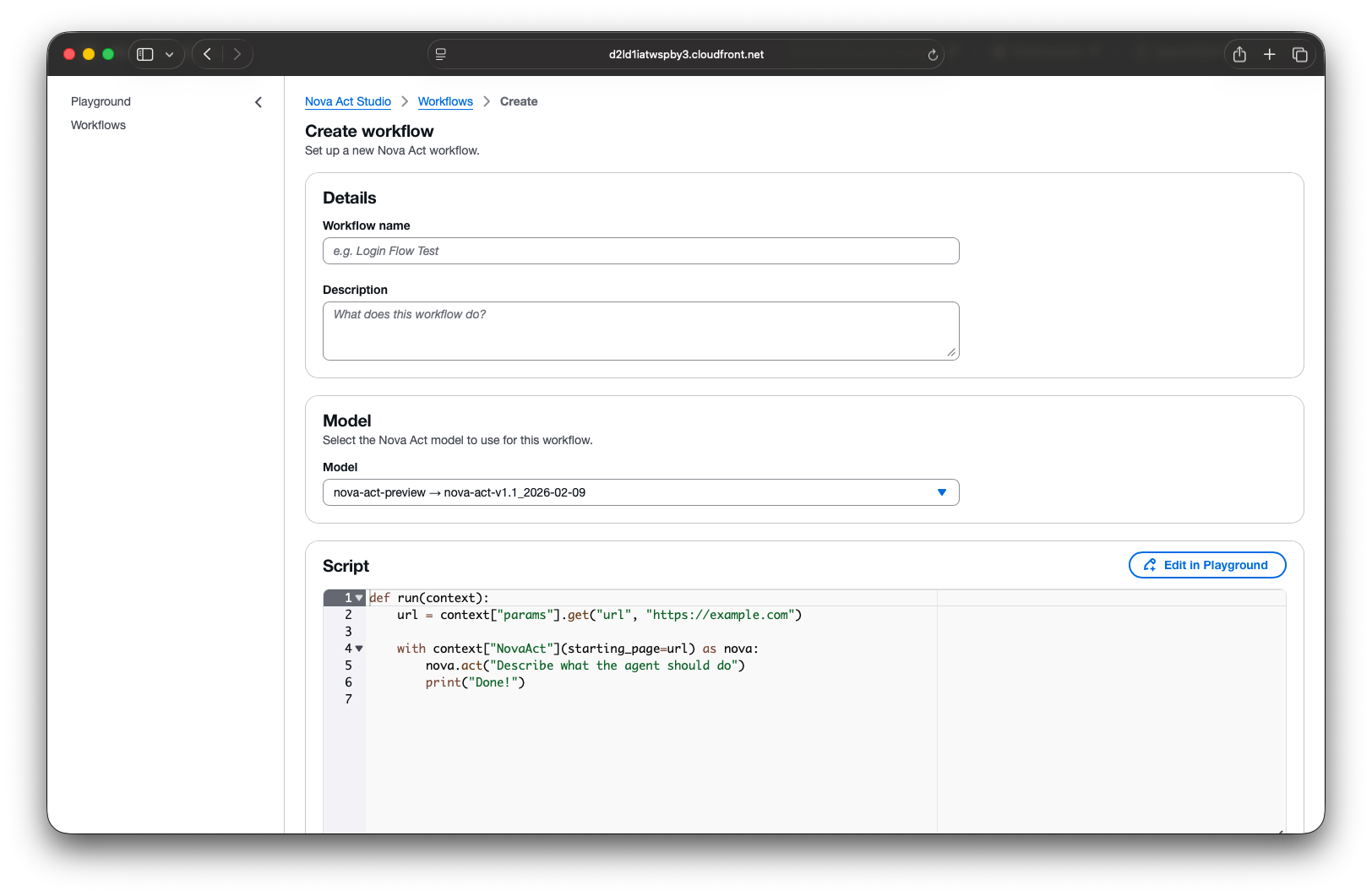Go back with the browser back arrow
This screenshot has height=896, width=1372.
click(x=207, y=54)
